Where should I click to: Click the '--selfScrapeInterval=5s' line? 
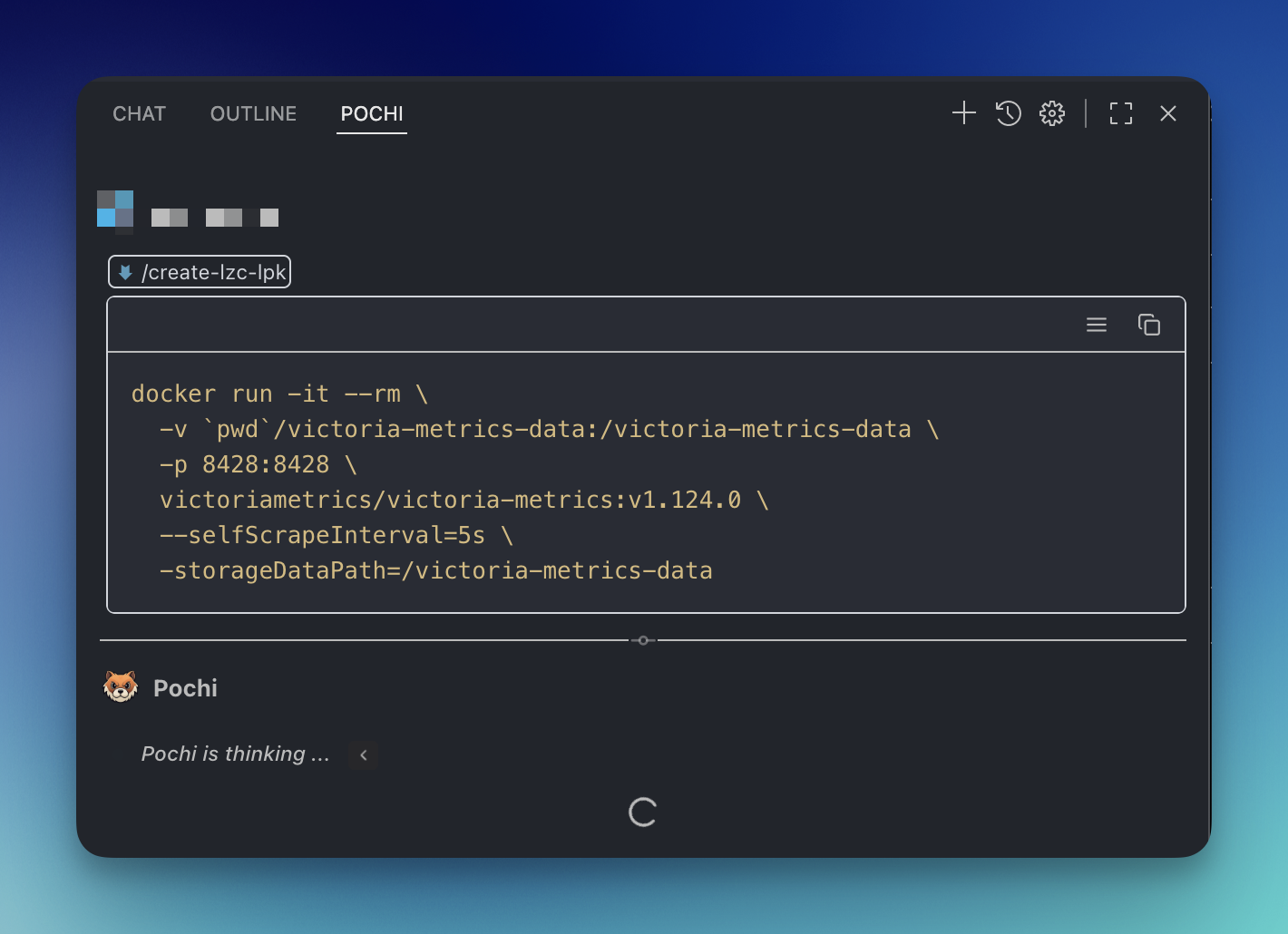pyautogui.click(x=337, y=535)
